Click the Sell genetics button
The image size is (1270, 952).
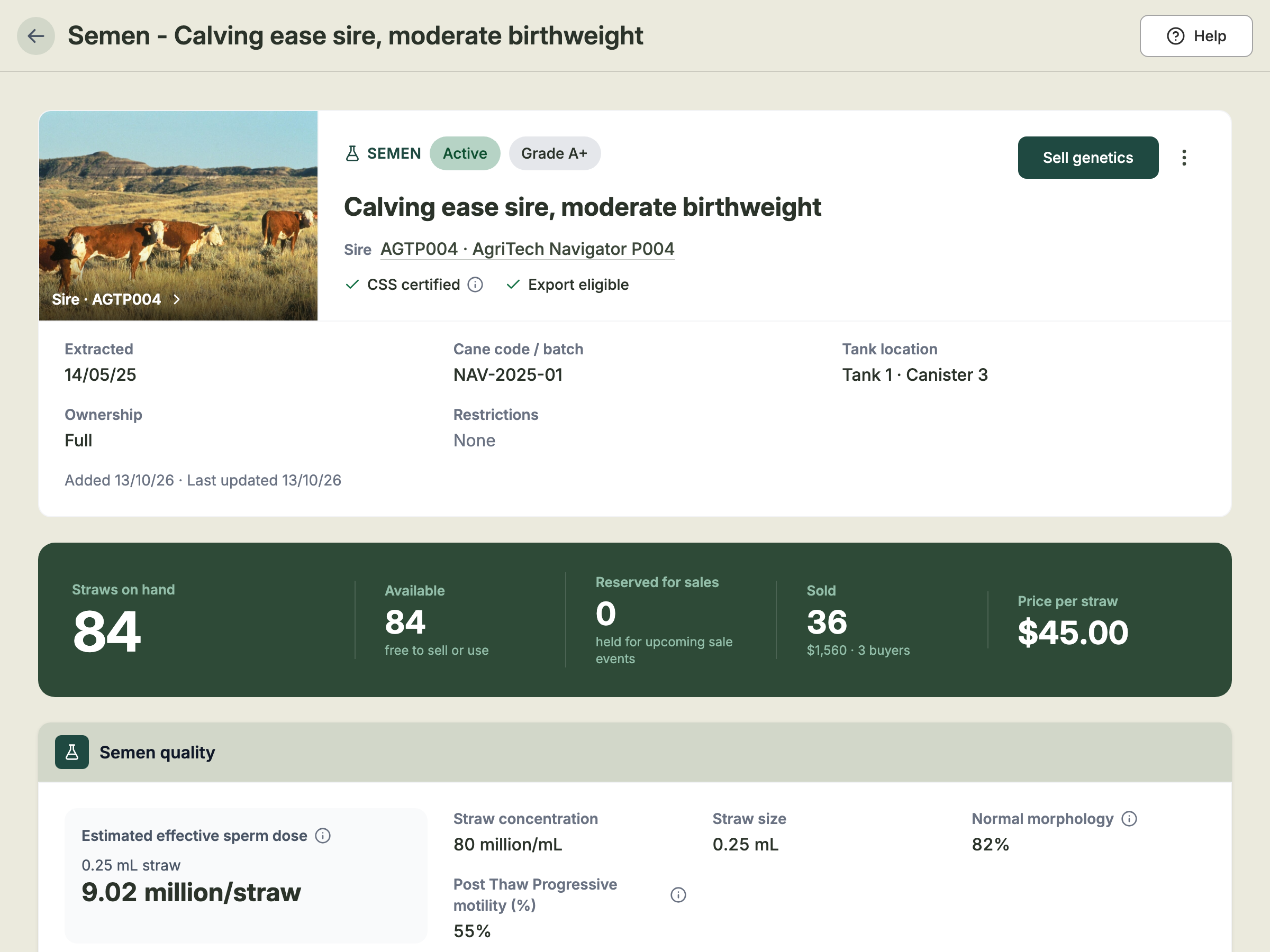1087,158
